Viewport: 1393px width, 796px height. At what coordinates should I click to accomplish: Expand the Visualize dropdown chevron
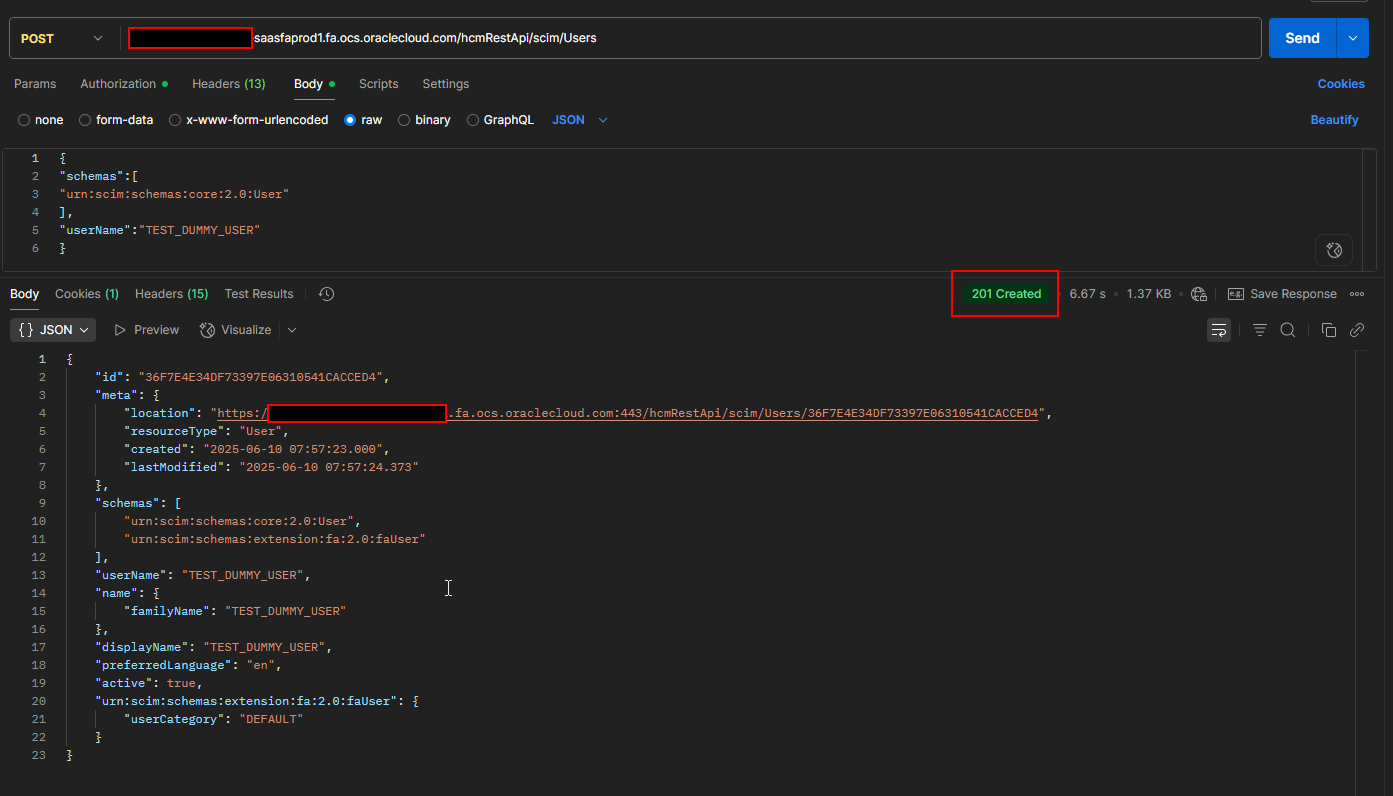[292, 330]
